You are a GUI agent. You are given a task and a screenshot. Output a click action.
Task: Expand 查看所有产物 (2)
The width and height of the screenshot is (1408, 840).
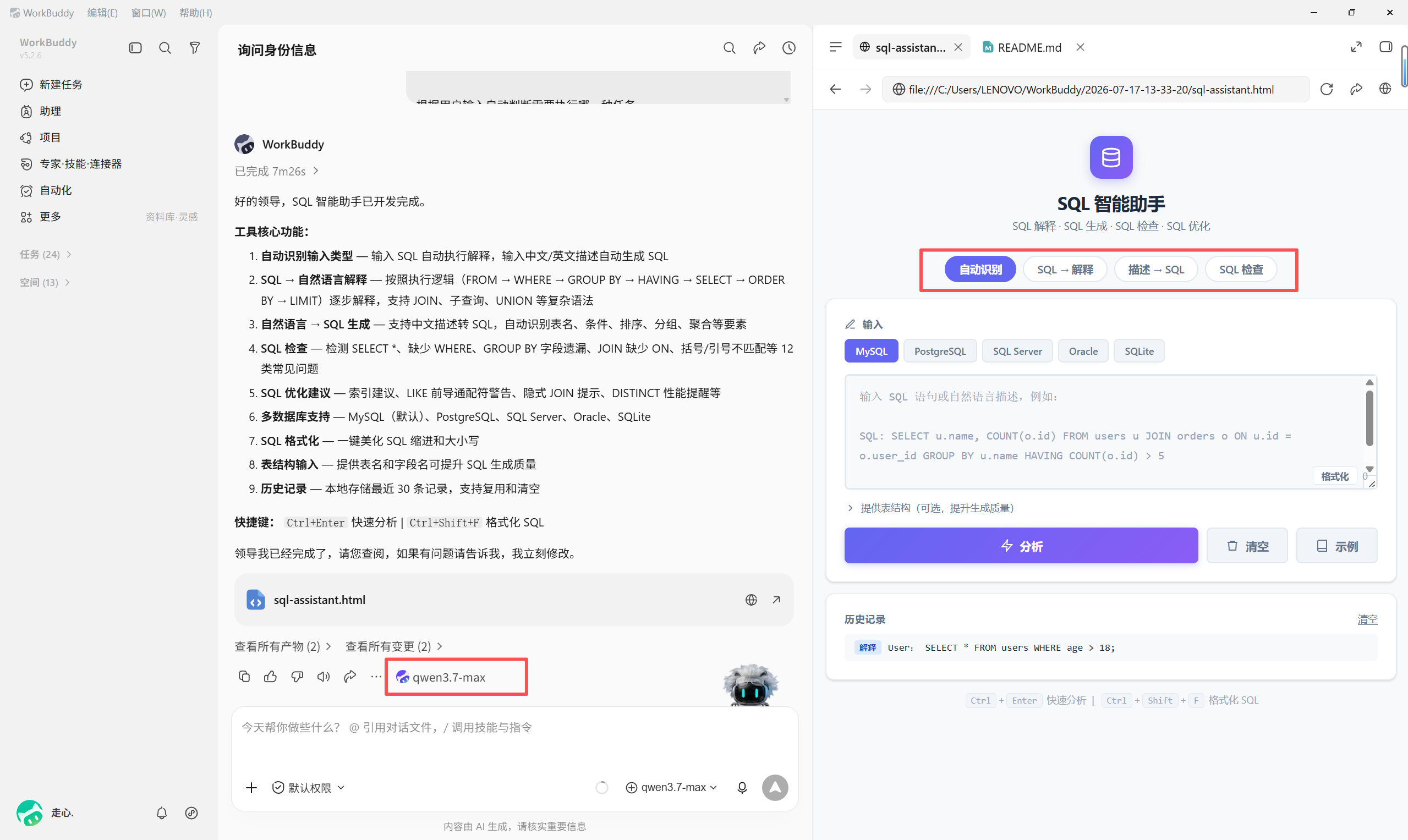tap(282, 646)
